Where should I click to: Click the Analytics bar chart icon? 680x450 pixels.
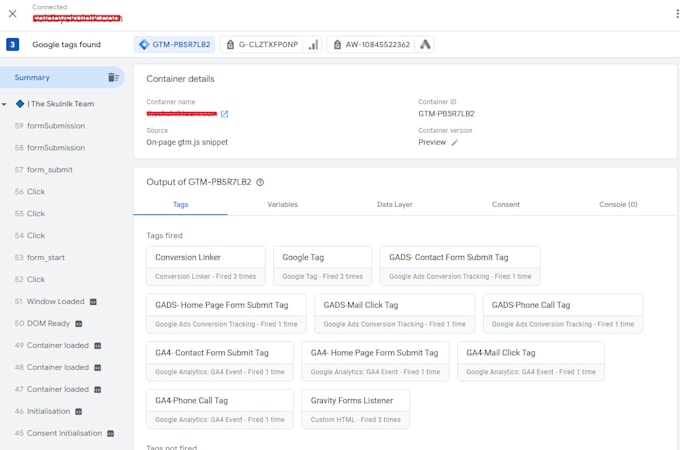pyautogui.click(x=313, y=44)
